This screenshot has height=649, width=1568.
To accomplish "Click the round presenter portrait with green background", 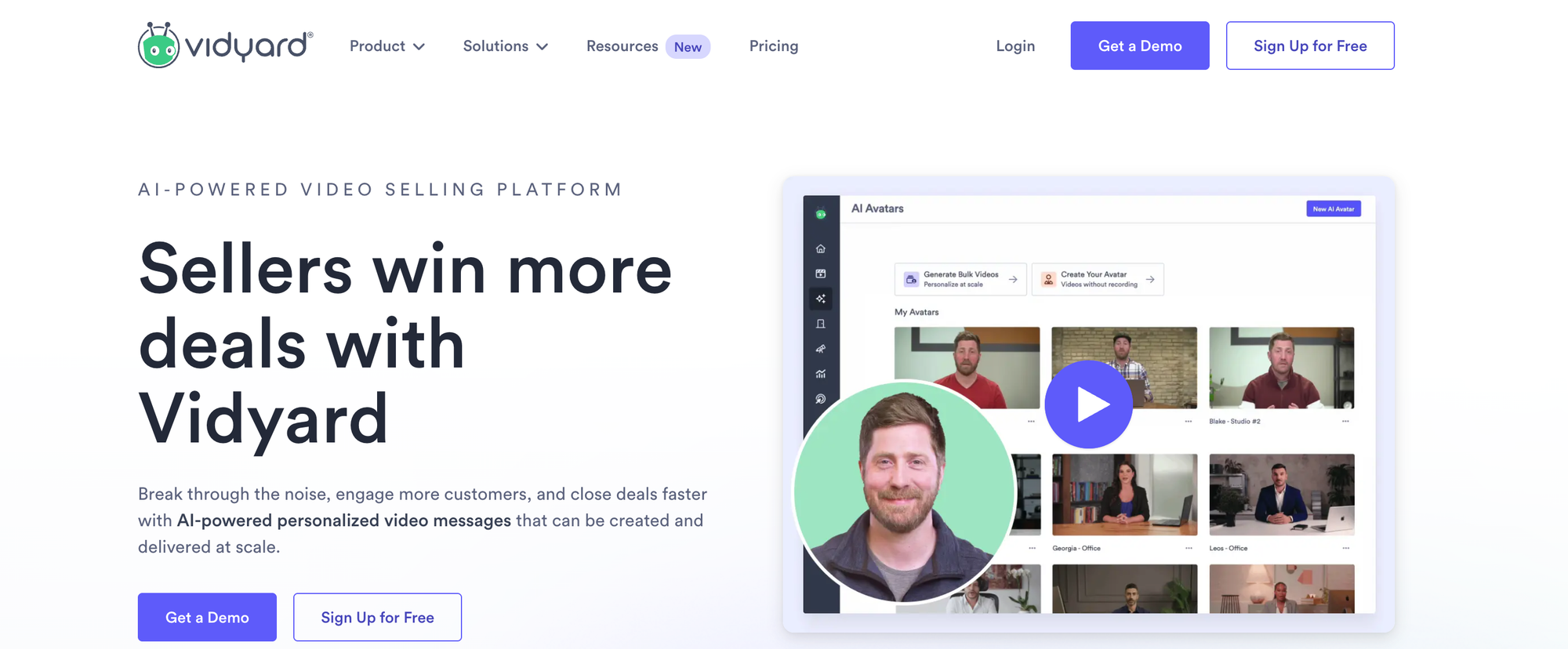I will (905, 491).
